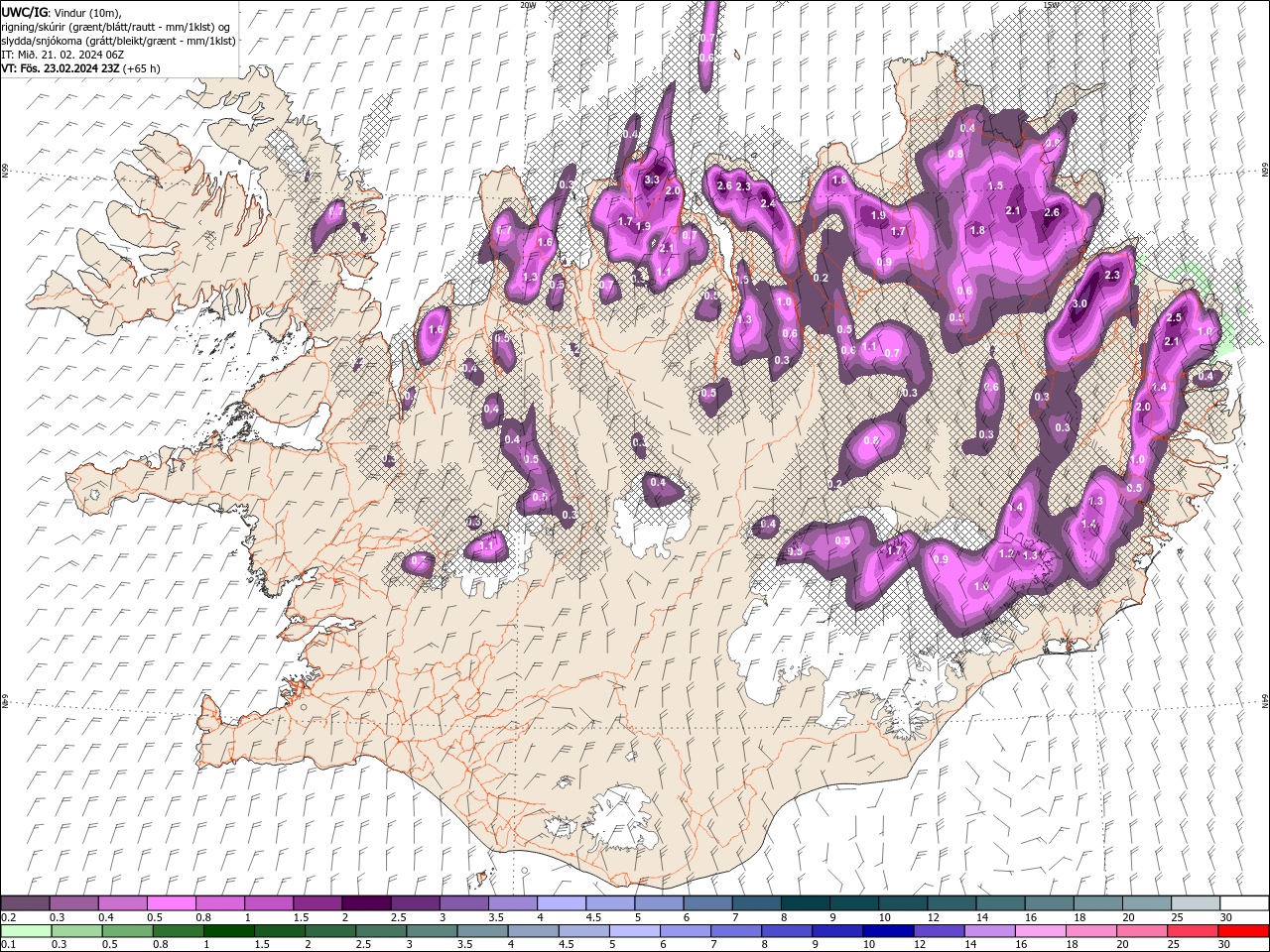1270x952 pixels.
Task: Click the upper legend swatch labeled 0.5
Action: click(171, 903)
